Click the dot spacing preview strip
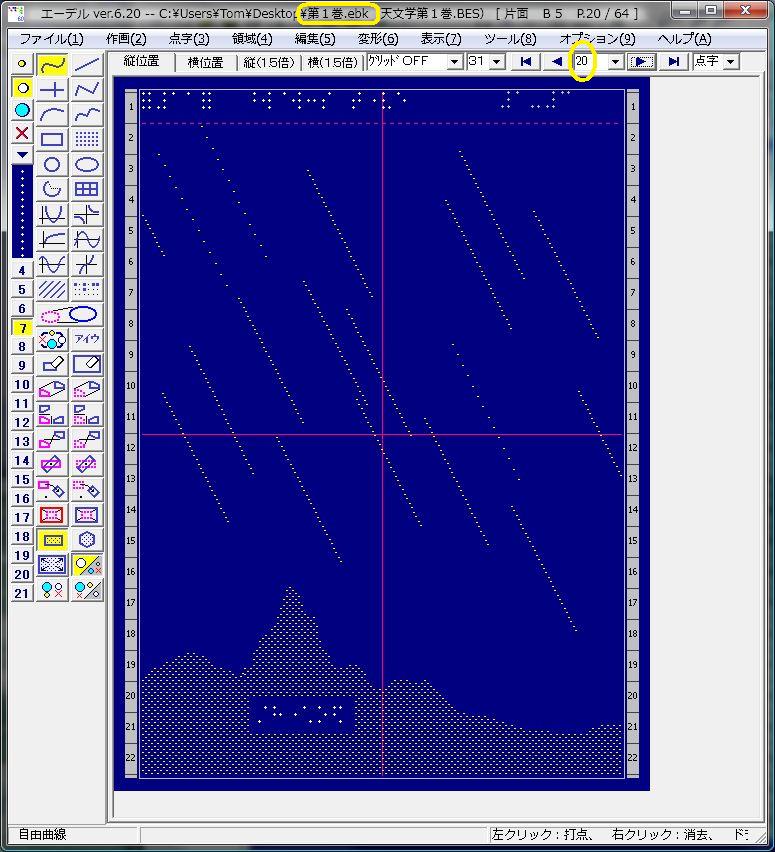 22,212
